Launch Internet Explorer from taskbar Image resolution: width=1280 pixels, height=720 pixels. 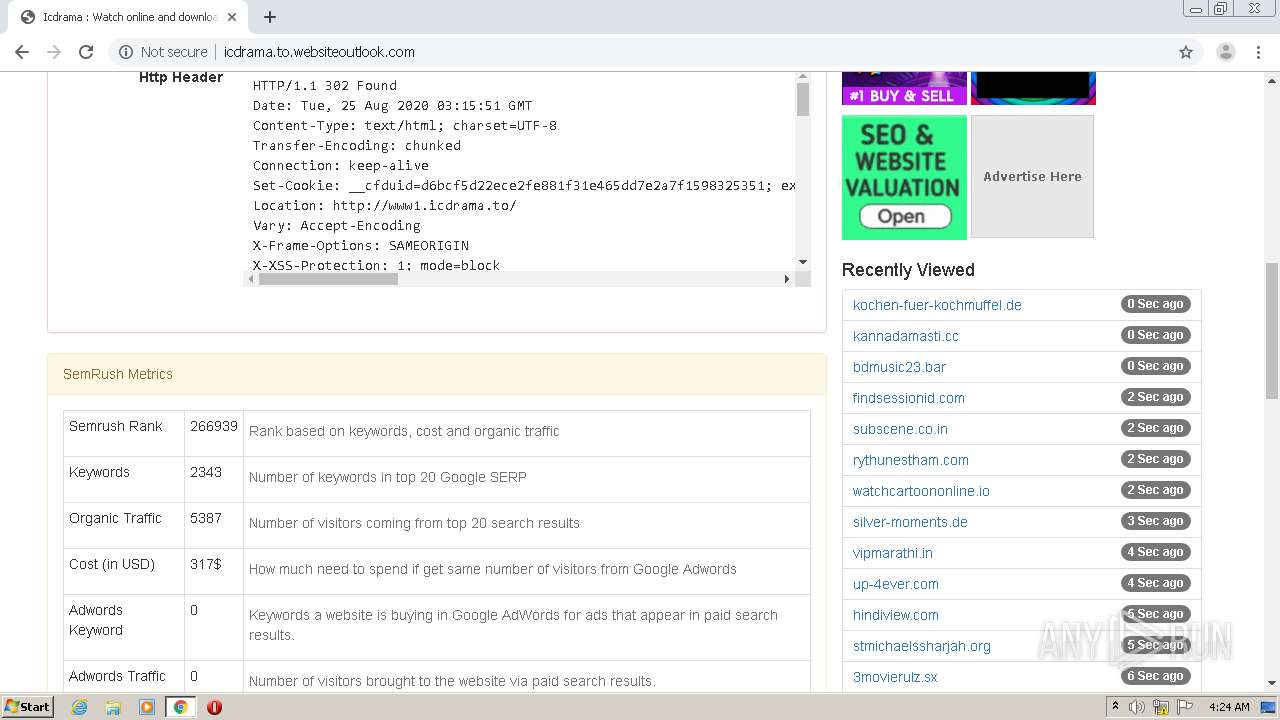coord(79,707)
